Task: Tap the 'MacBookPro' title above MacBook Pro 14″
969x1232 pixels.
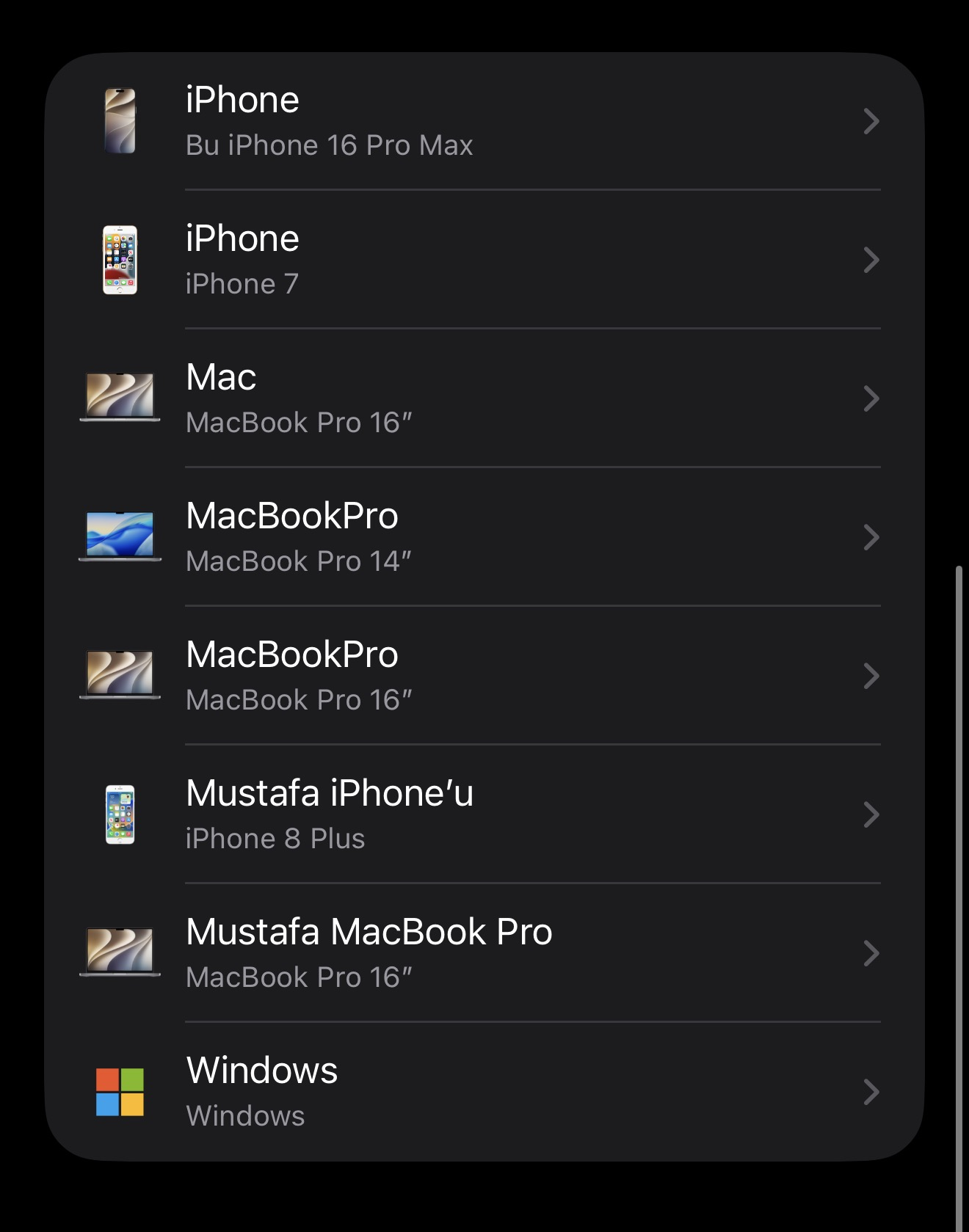Action: [x=292, y=516]
